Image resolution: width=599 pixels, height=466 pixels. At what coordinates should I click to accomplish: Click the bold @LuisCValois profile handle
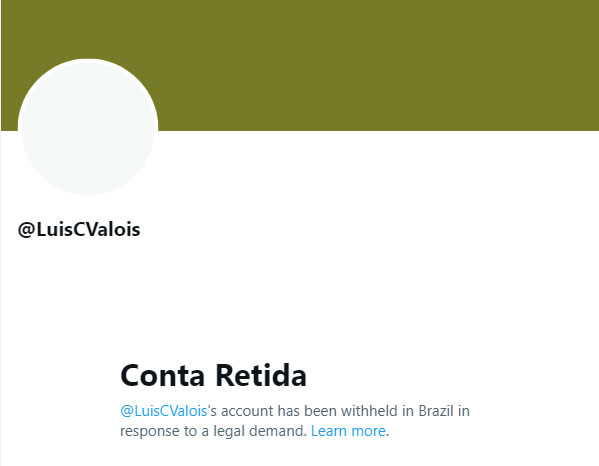(79, 230)
